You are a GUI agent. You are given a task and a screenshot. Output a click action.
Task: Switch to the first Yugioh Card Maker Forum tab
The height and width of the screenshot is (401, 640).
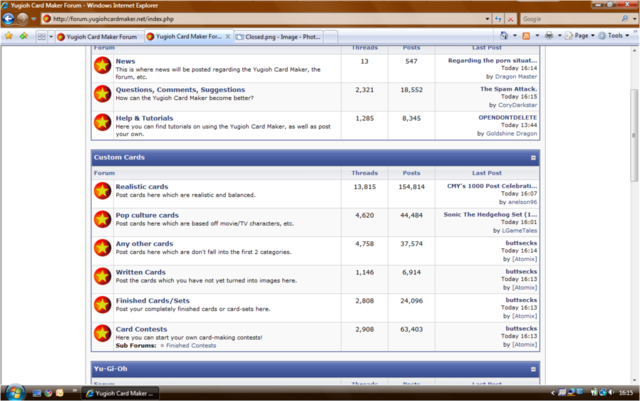point(100,37)
